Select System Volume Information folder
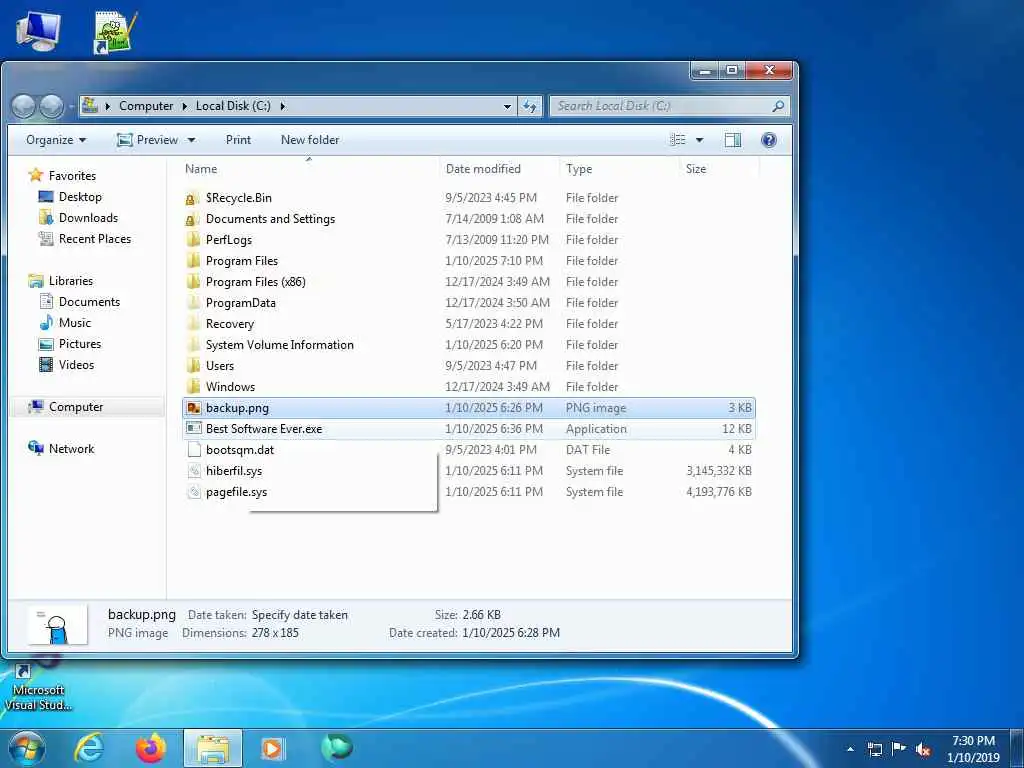Screen dimensions: 1024x768 coord(280,345)
